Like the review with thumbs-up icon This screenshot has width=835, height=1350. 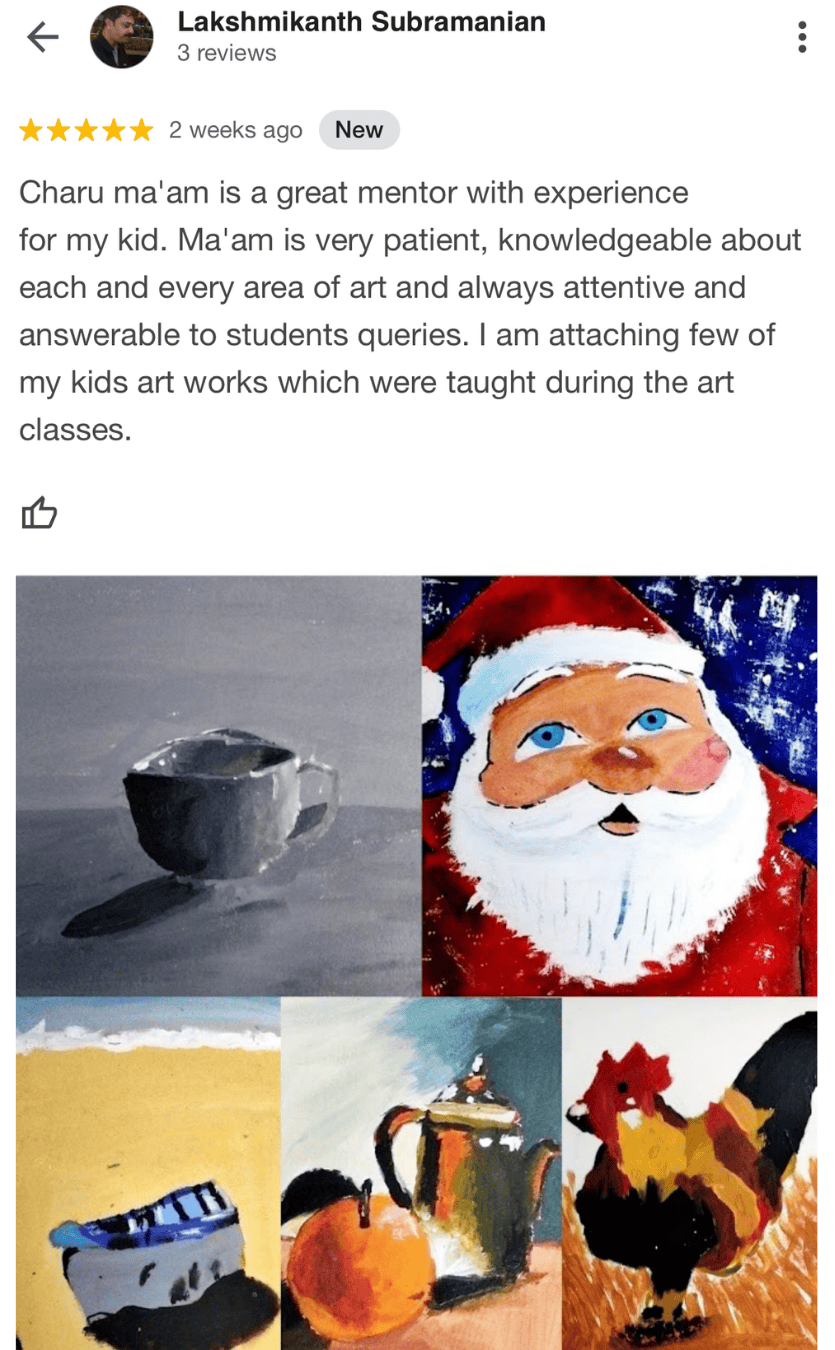[39, 513]
